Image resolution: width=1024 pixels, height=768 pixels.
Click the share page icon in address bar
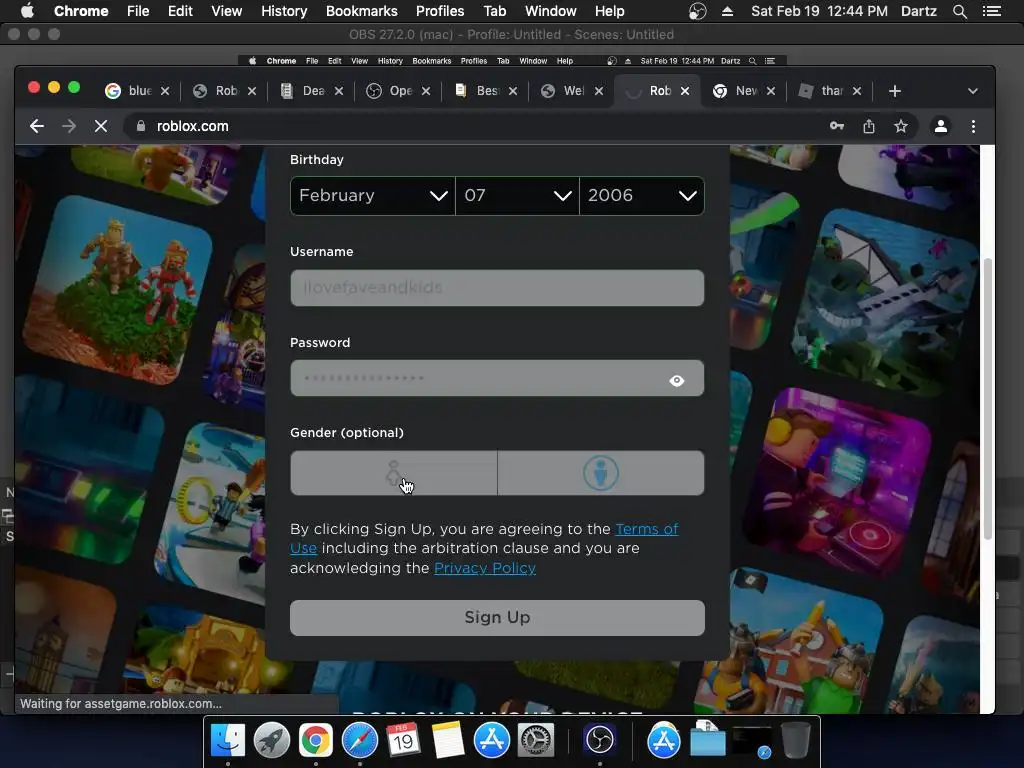coord(869,126)
